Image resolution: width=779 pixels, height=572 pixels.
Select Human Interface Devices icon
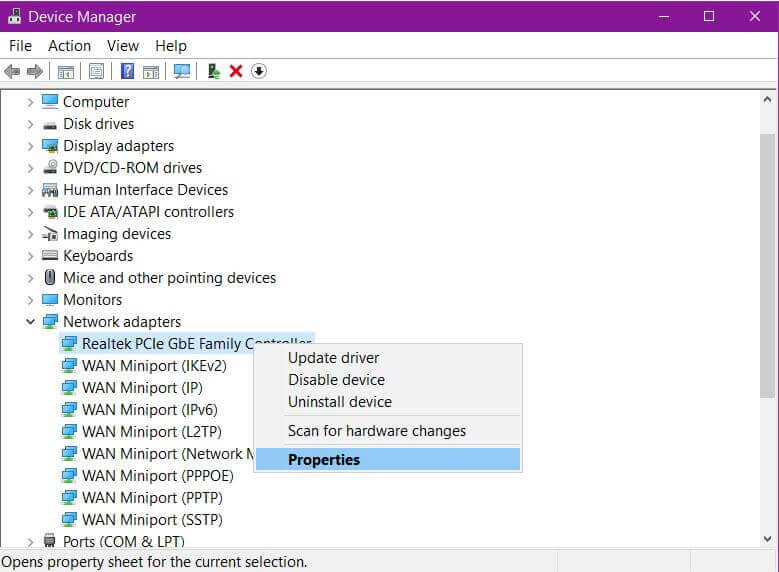click(50, 190)
